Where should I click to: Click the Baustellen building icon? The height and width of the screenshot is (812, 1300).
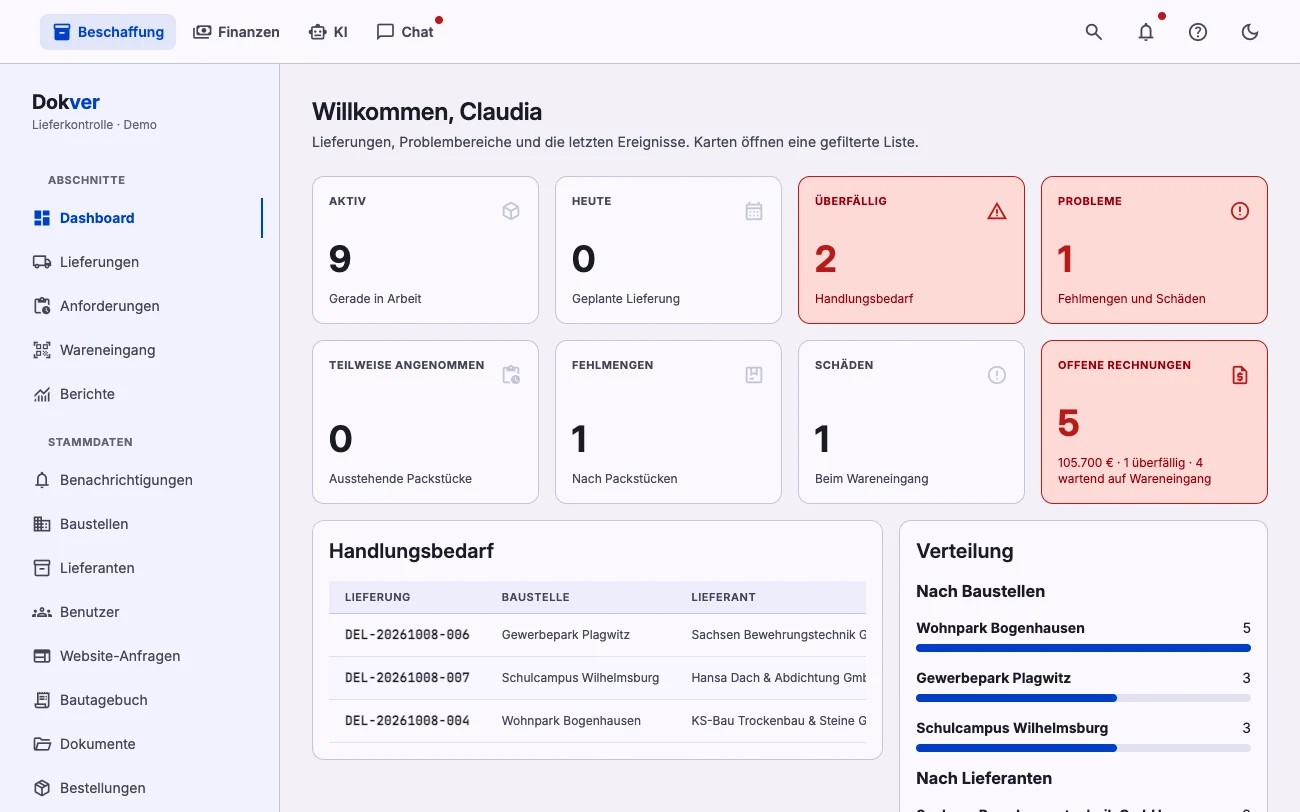click(x=42, y=524)
